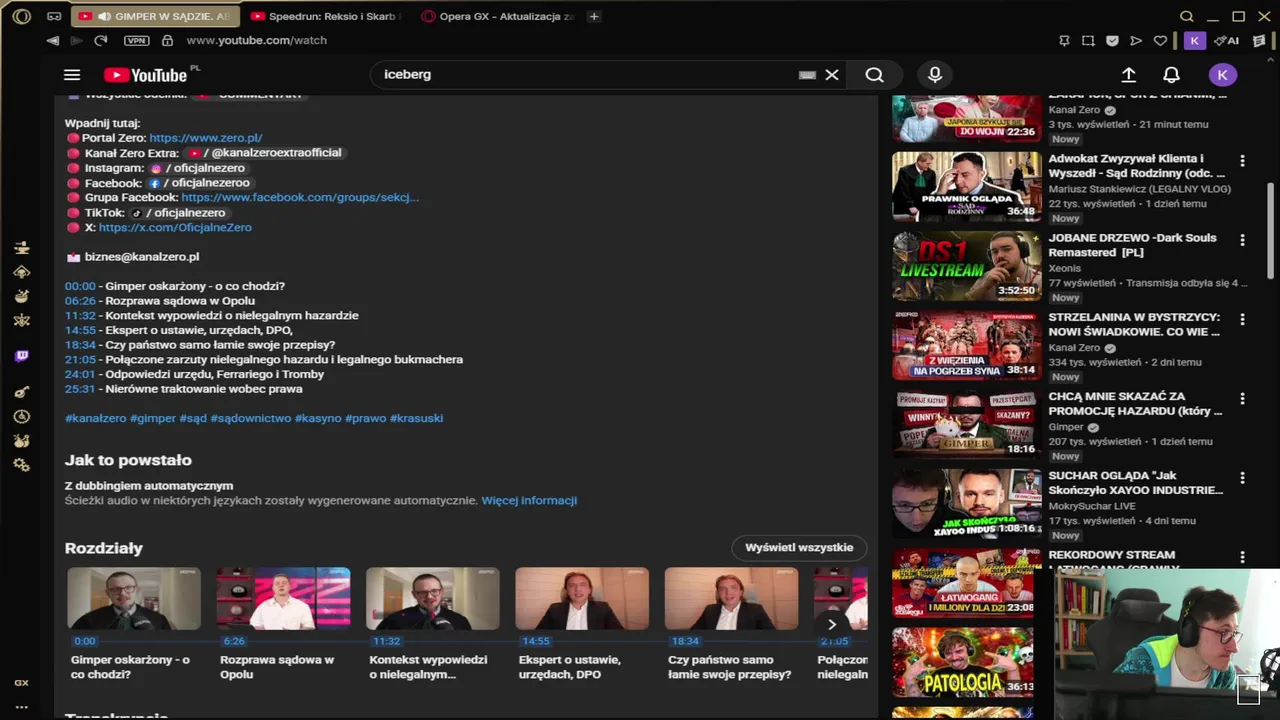1280x720 pixels.
Task: Open the GX sidebar button
Action: (x=22, y=683)
